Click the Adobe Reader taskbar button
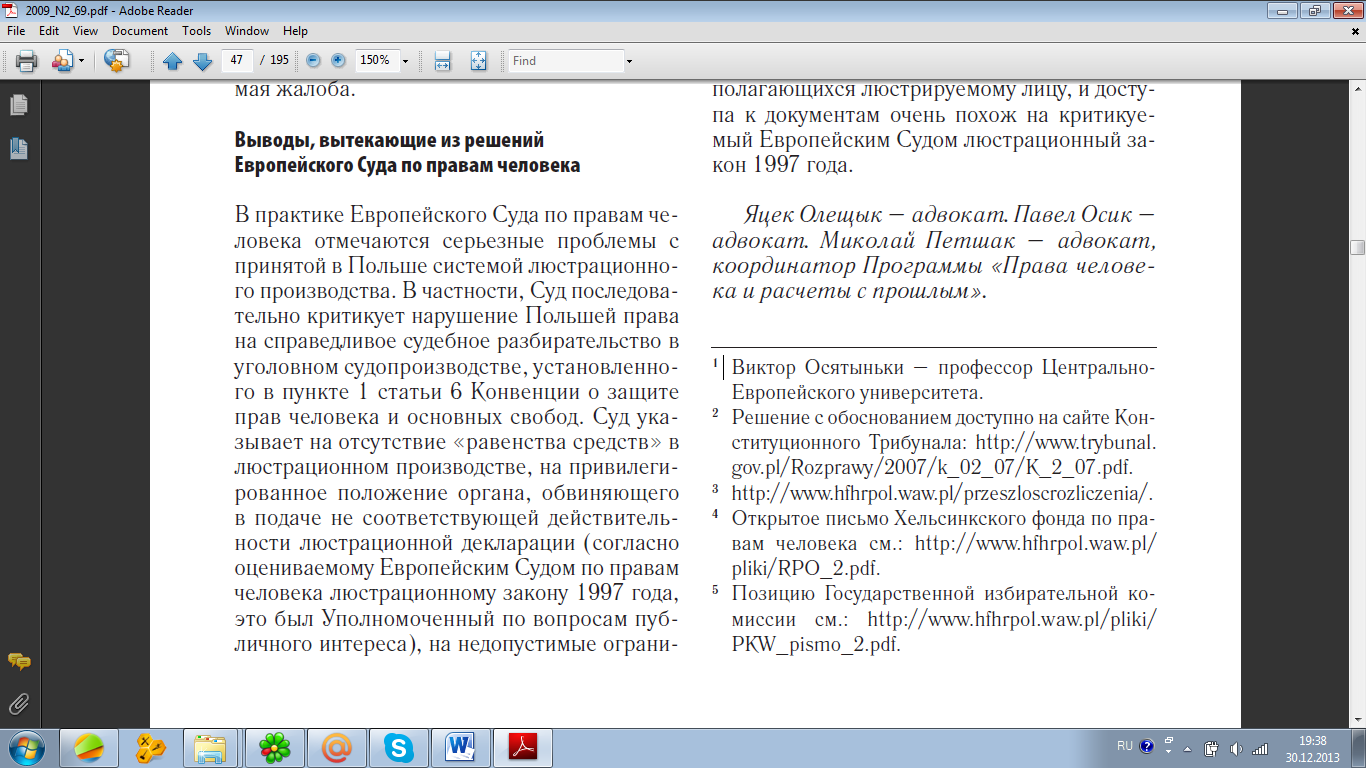The height and width of the screenshot is (768, 1366). (524, 748)
